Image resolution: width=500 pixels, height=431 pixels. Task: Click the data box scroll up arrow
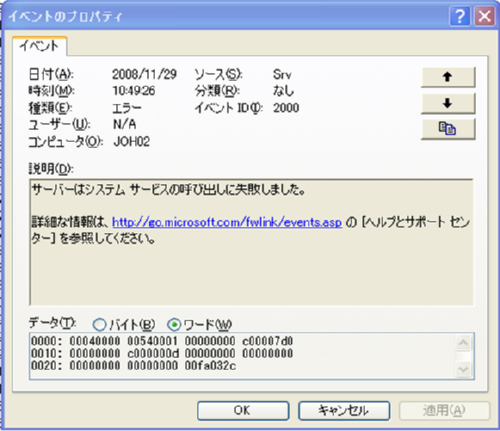pos(464,343)
